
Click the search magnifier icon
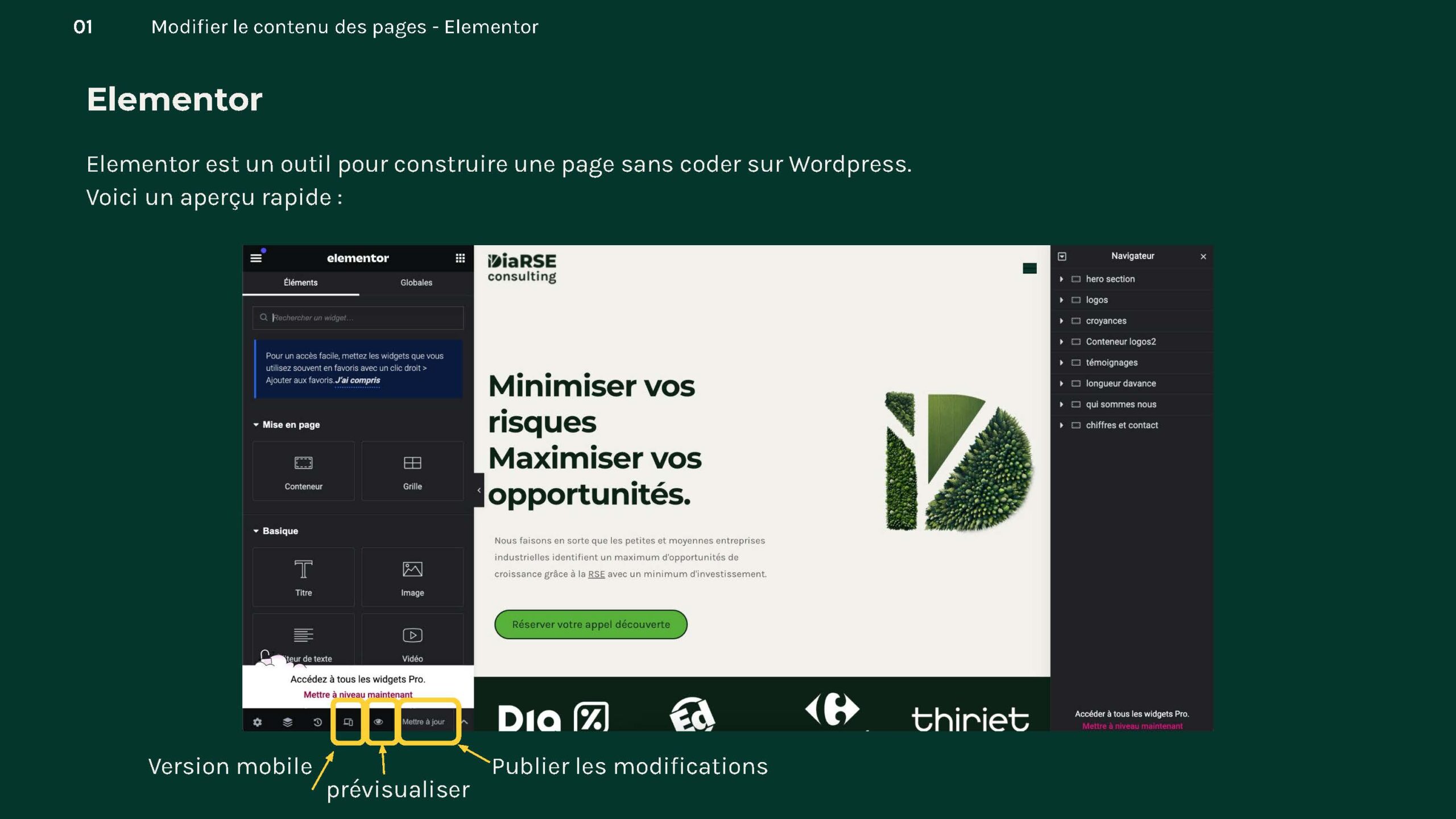263,317
